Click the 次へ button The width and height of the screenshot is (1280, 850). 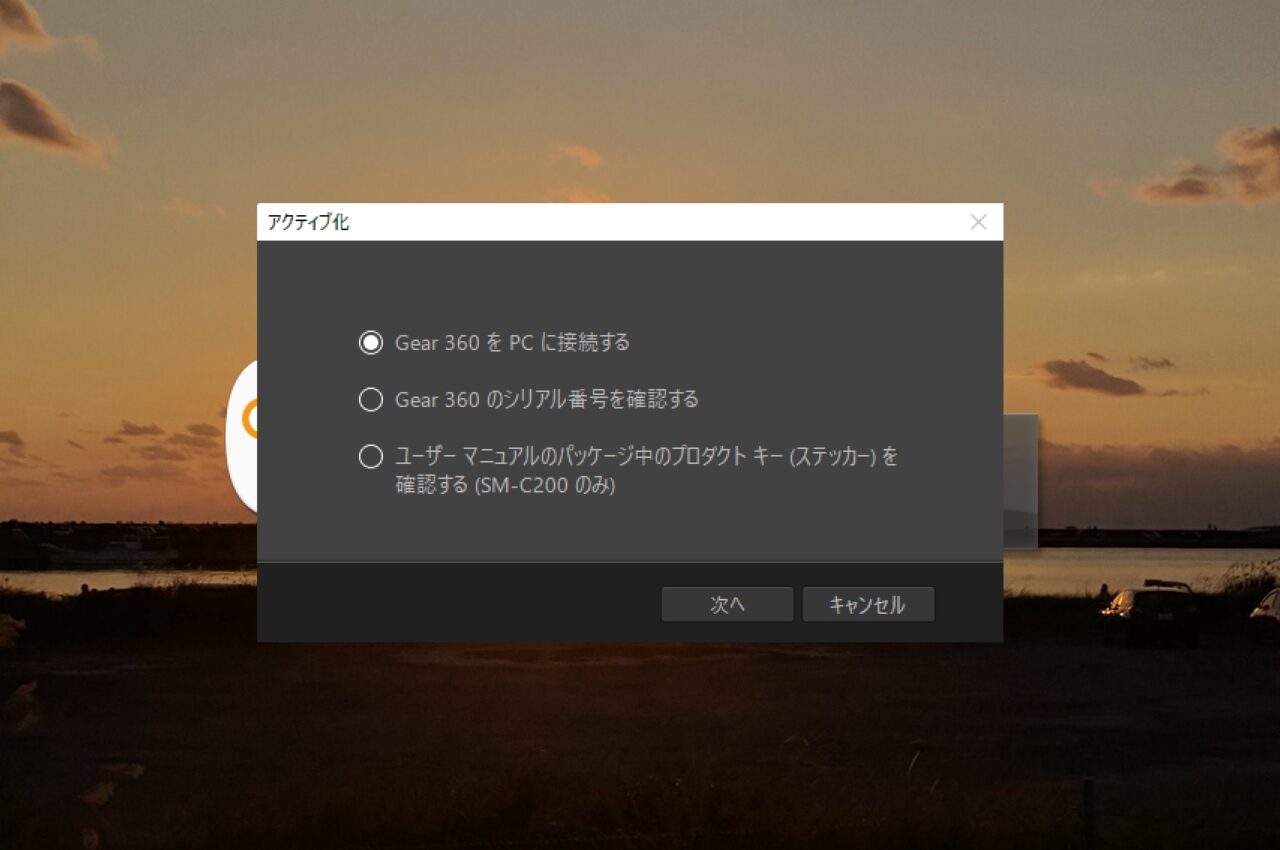tap(727, 604)
